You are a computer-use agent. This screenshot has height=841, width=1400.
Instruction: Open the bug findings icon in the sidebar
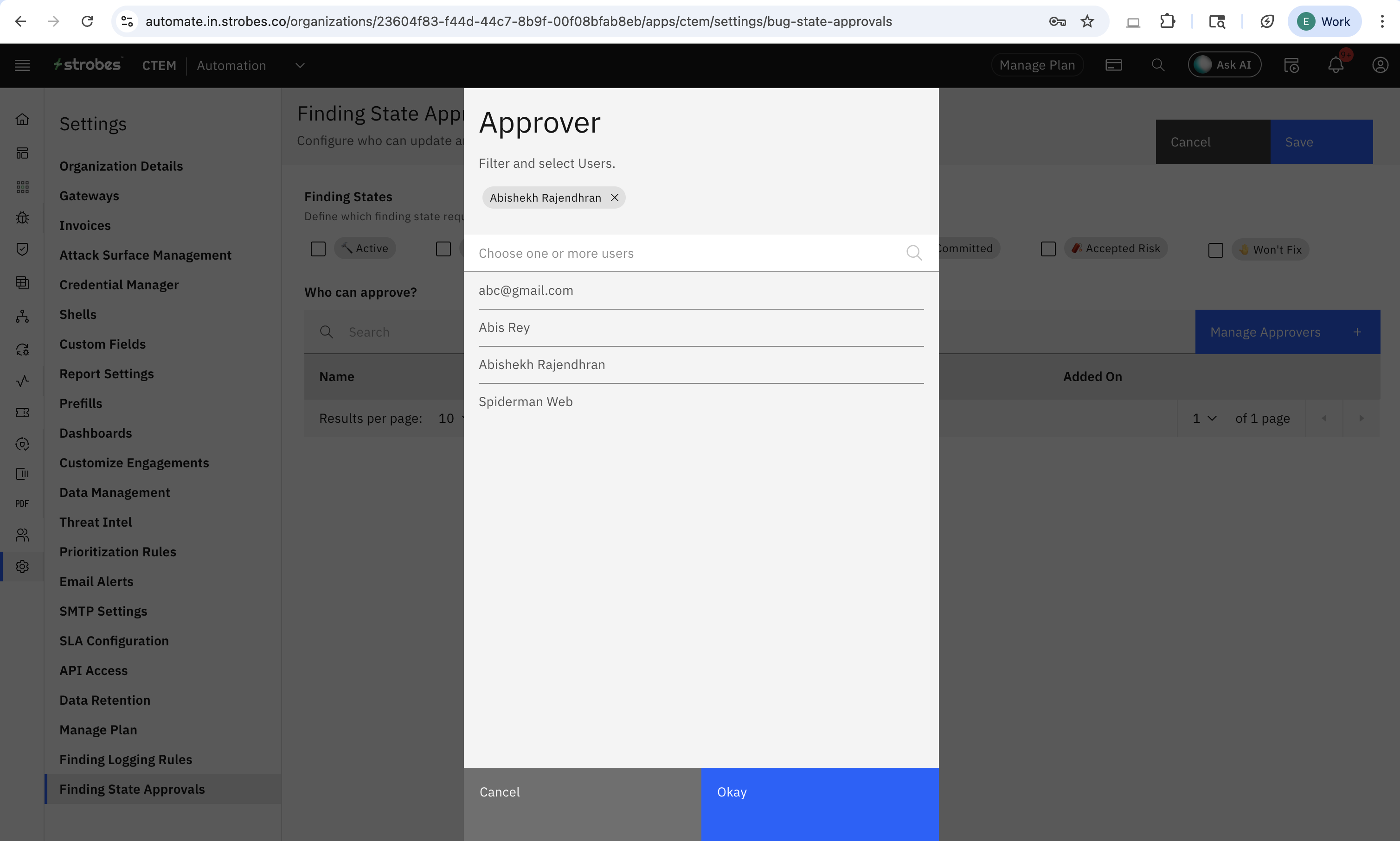[x=22, y=217]
